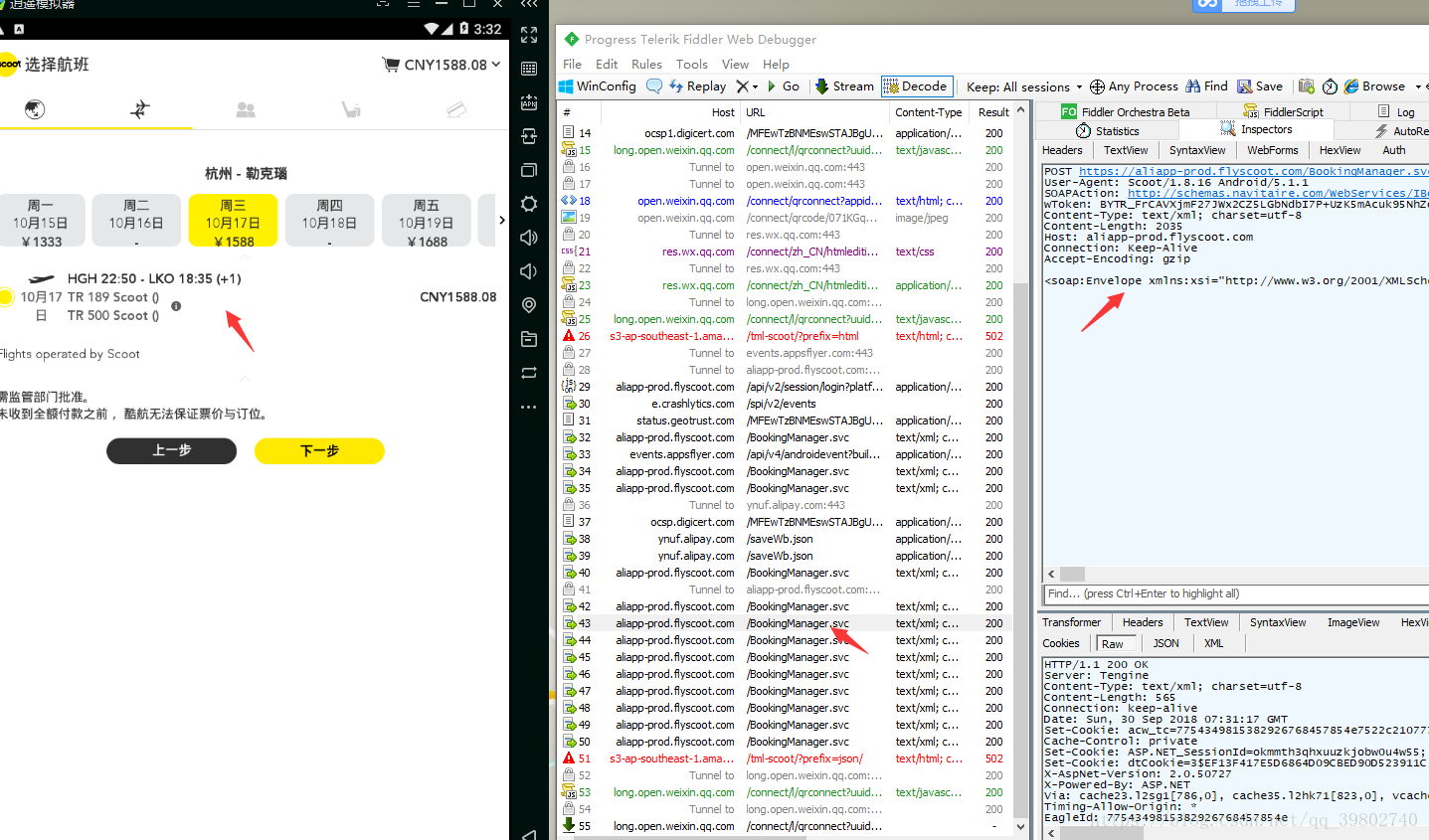The width and height of the screenshot is (1429, 840).
Task: Select the seat selection step icon
Action: [x=351, y=109]
